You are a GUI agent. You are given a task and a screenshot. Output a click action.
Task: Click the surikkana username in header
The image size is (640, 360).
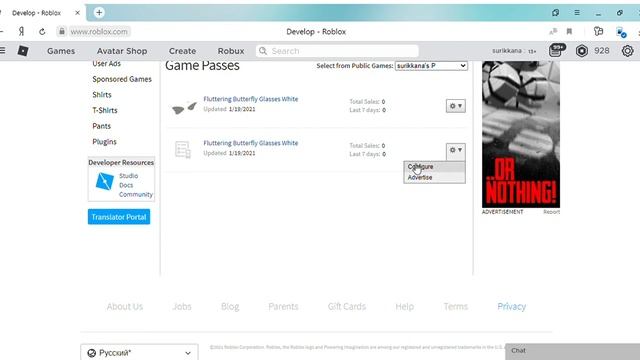[507, 51]
